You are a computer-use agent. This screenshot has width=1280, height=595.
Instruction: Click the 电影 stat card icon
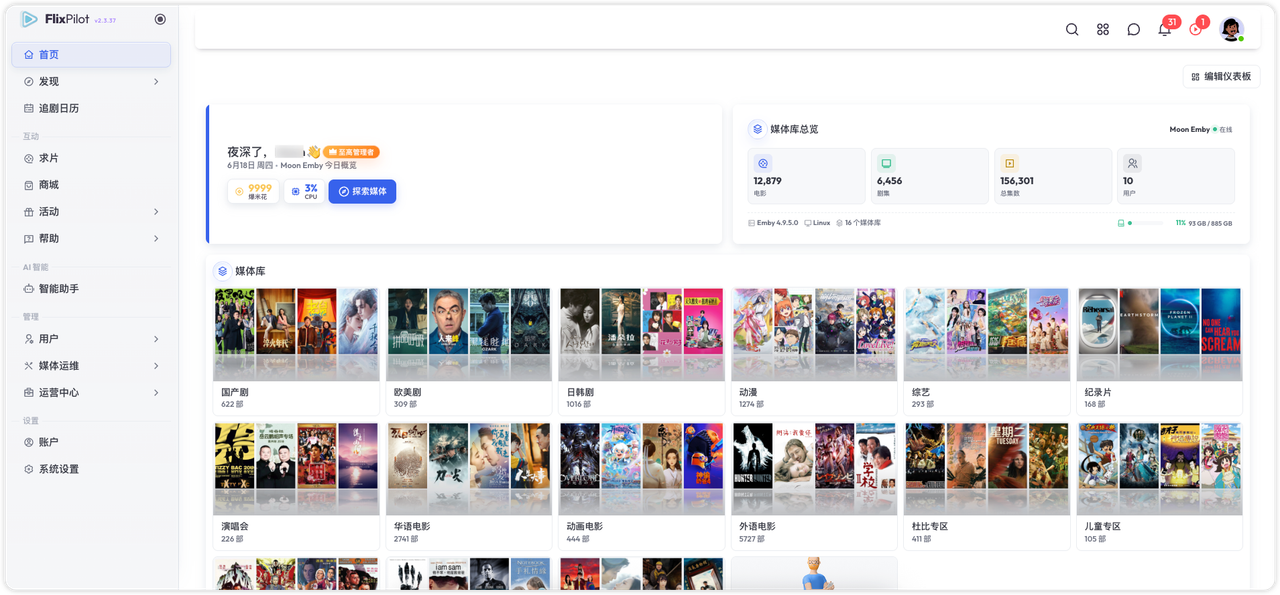tap(763, 163)
